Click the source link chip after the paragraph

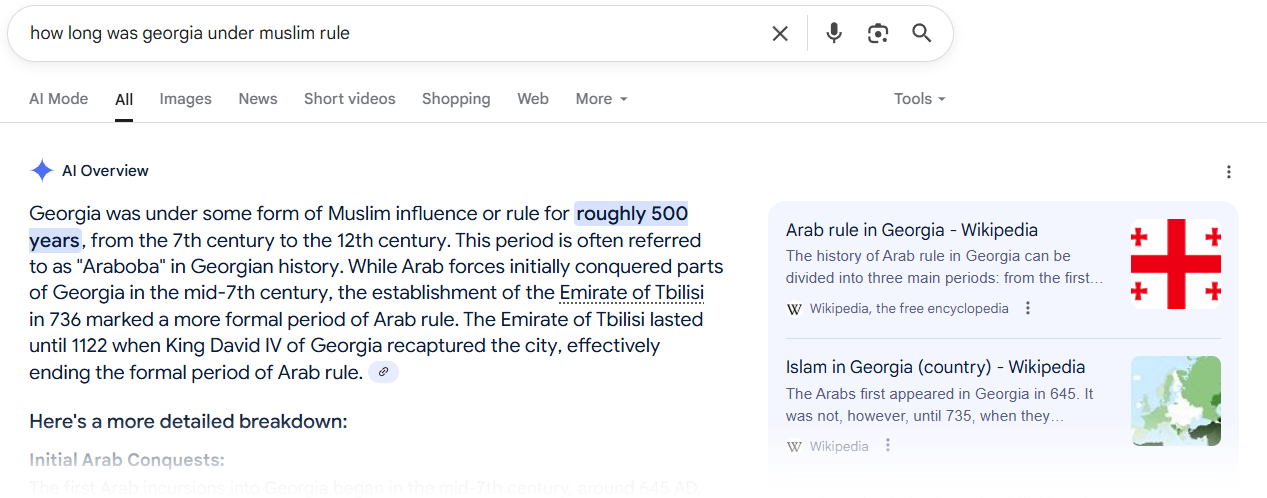pyautogui.click(x=383, y=372)
